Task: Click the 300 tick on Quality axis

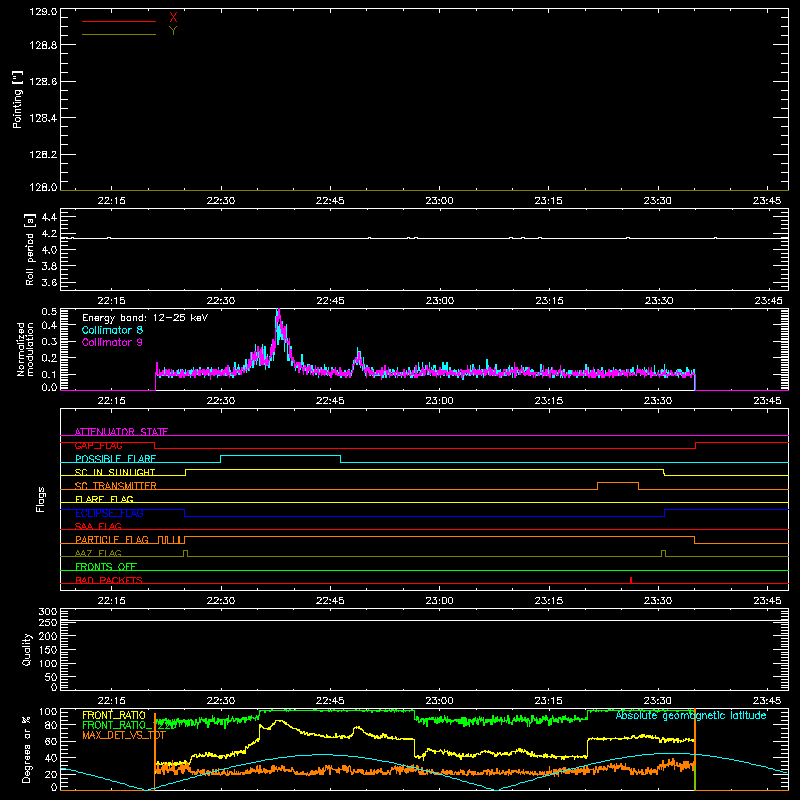Action: click(x=48, y=612)
